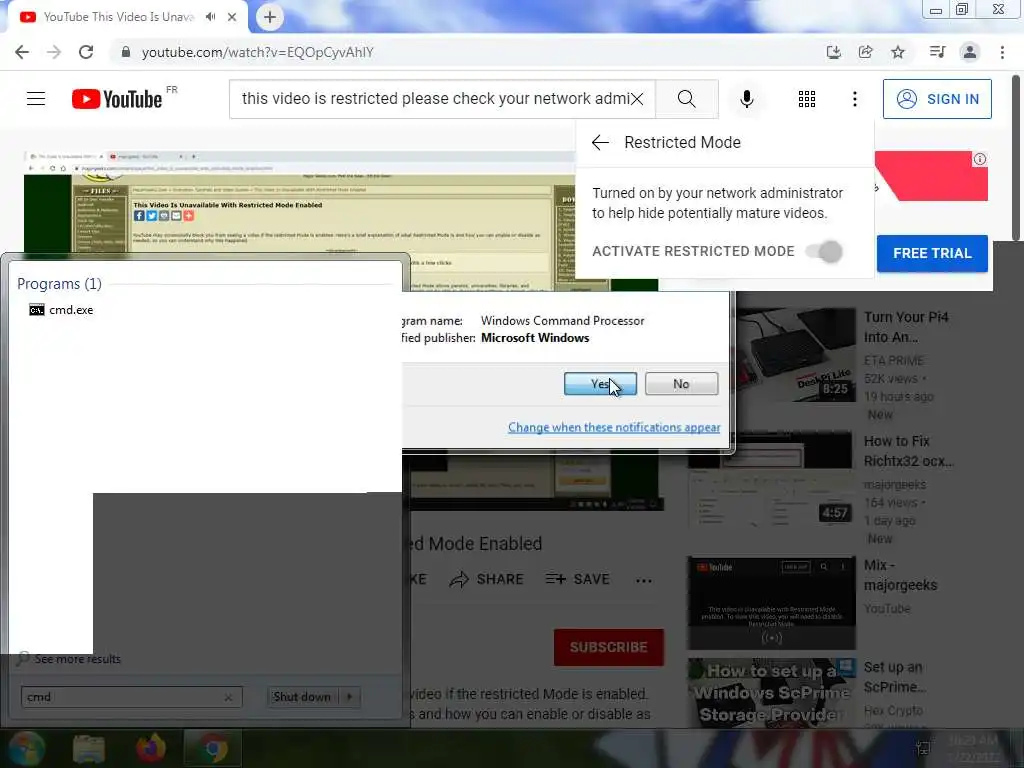Click No in the UAC dialog

[x=681, y=384]
